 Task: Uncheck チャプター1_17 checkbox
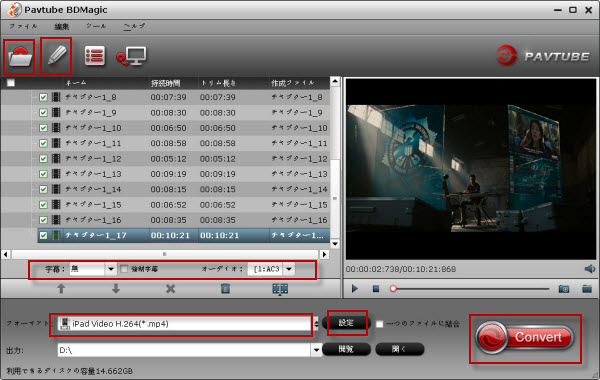tap(43, 235)
